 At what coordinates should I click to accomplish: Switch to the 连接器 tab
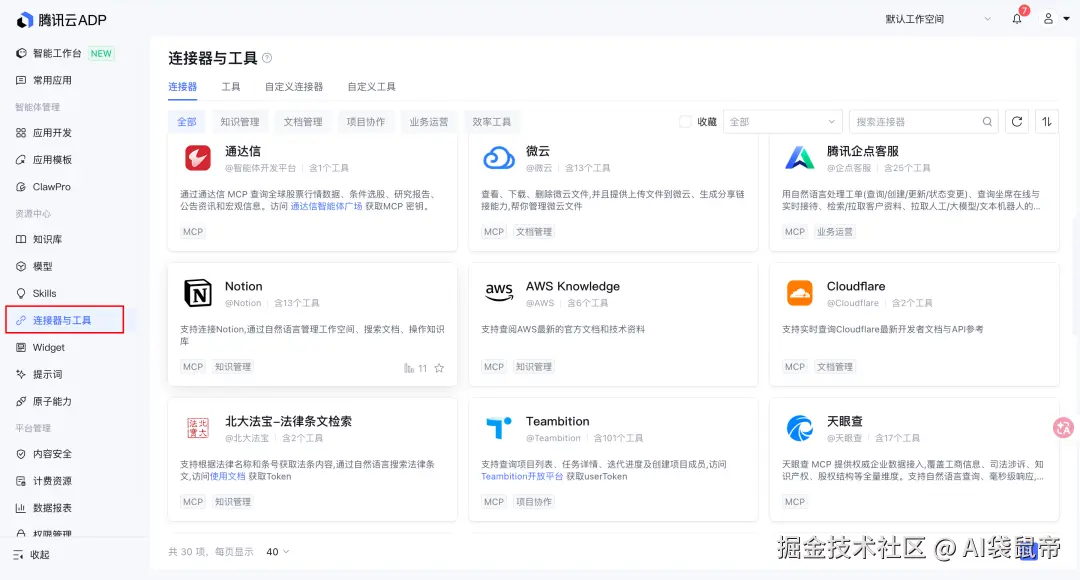(183, 87)
